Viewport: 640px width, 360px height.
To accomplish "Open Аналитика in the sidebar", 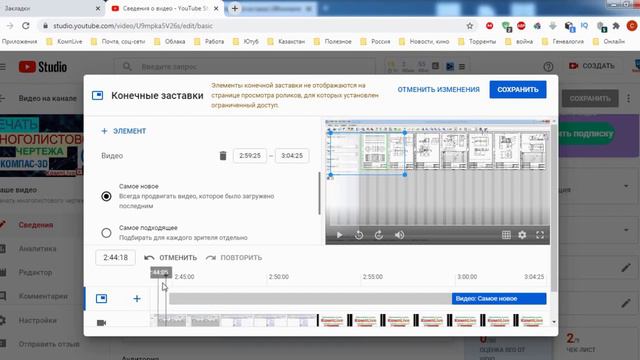I will [38, 249].
